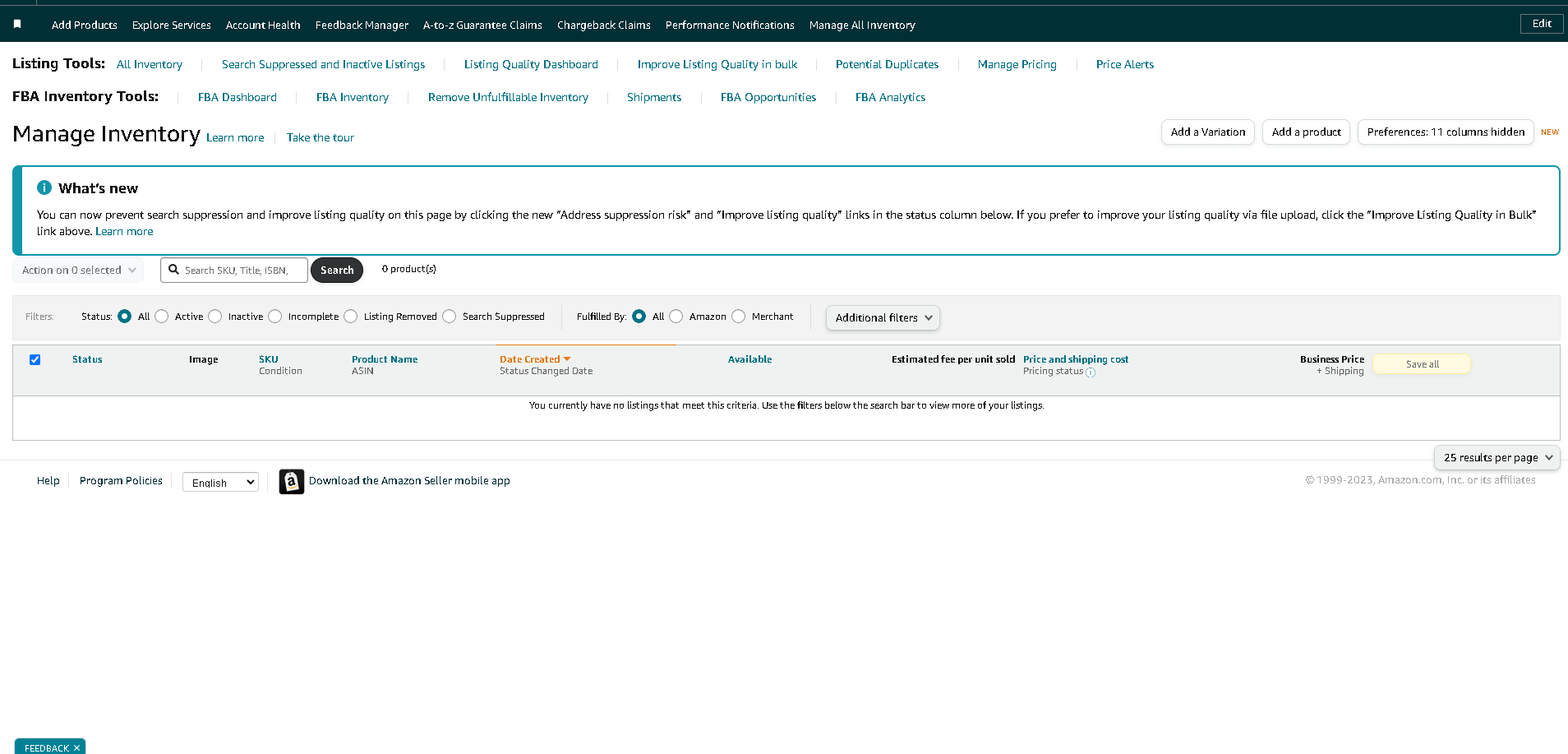The width and height of the screenshot is (1568, 754).
Task: Open Action on 0 selected dropdown
Action: tap(78, 270)
